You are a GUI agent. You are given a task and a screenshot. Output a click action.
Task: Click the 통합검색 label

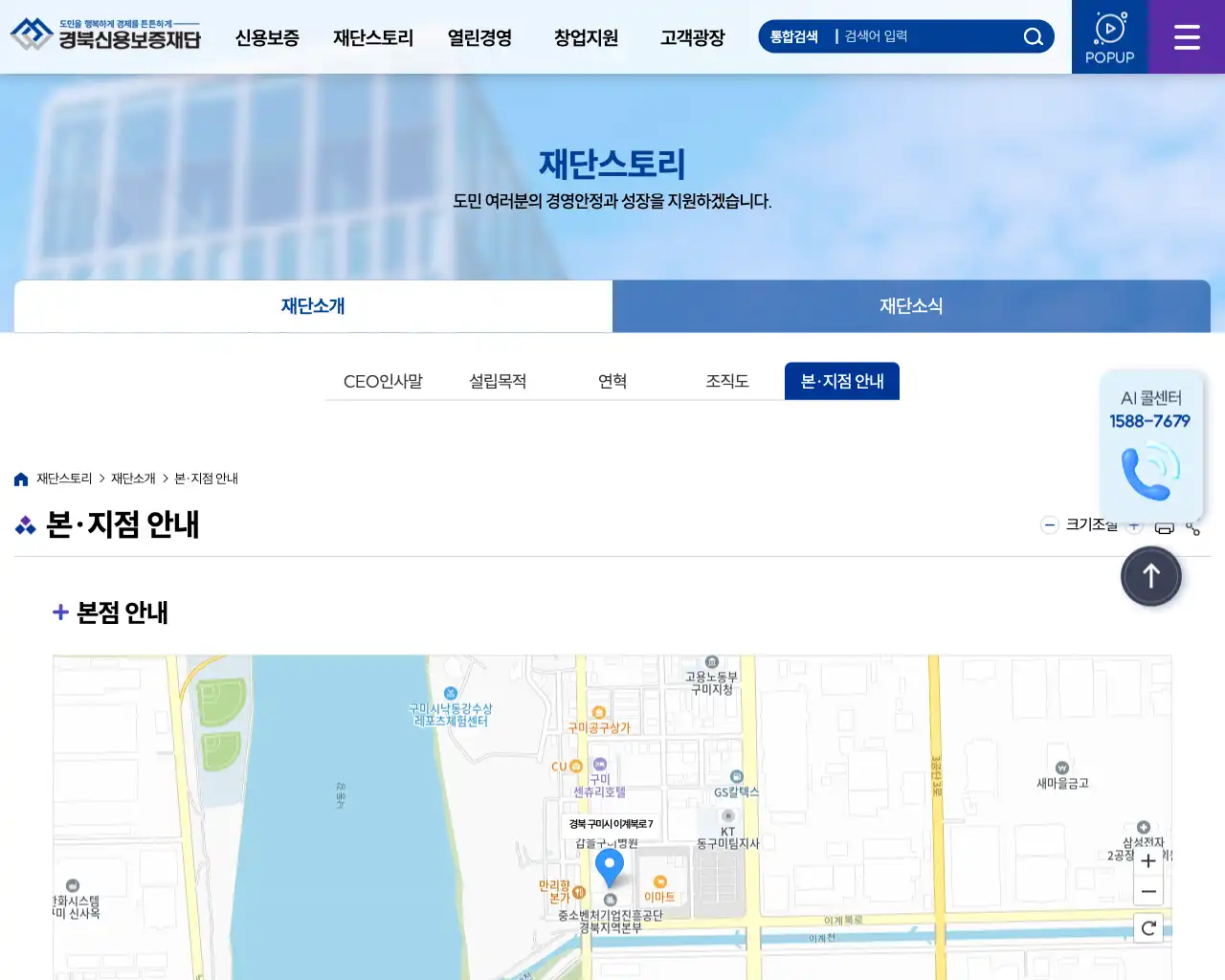(x=794, y=36)
